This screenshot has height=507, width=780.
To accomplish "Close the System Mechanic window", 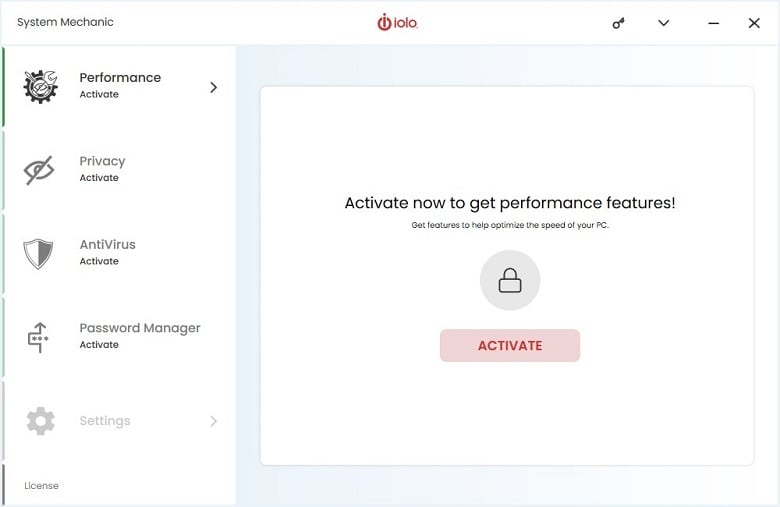I will tap(754, 23).
